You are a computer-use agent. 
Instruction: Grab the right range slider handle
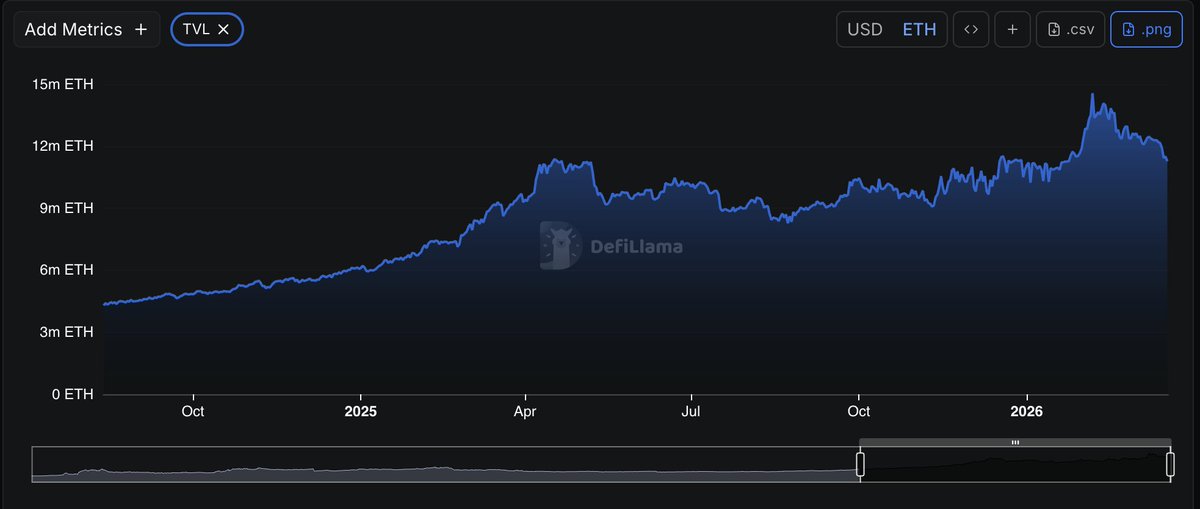pos(1170,464)
